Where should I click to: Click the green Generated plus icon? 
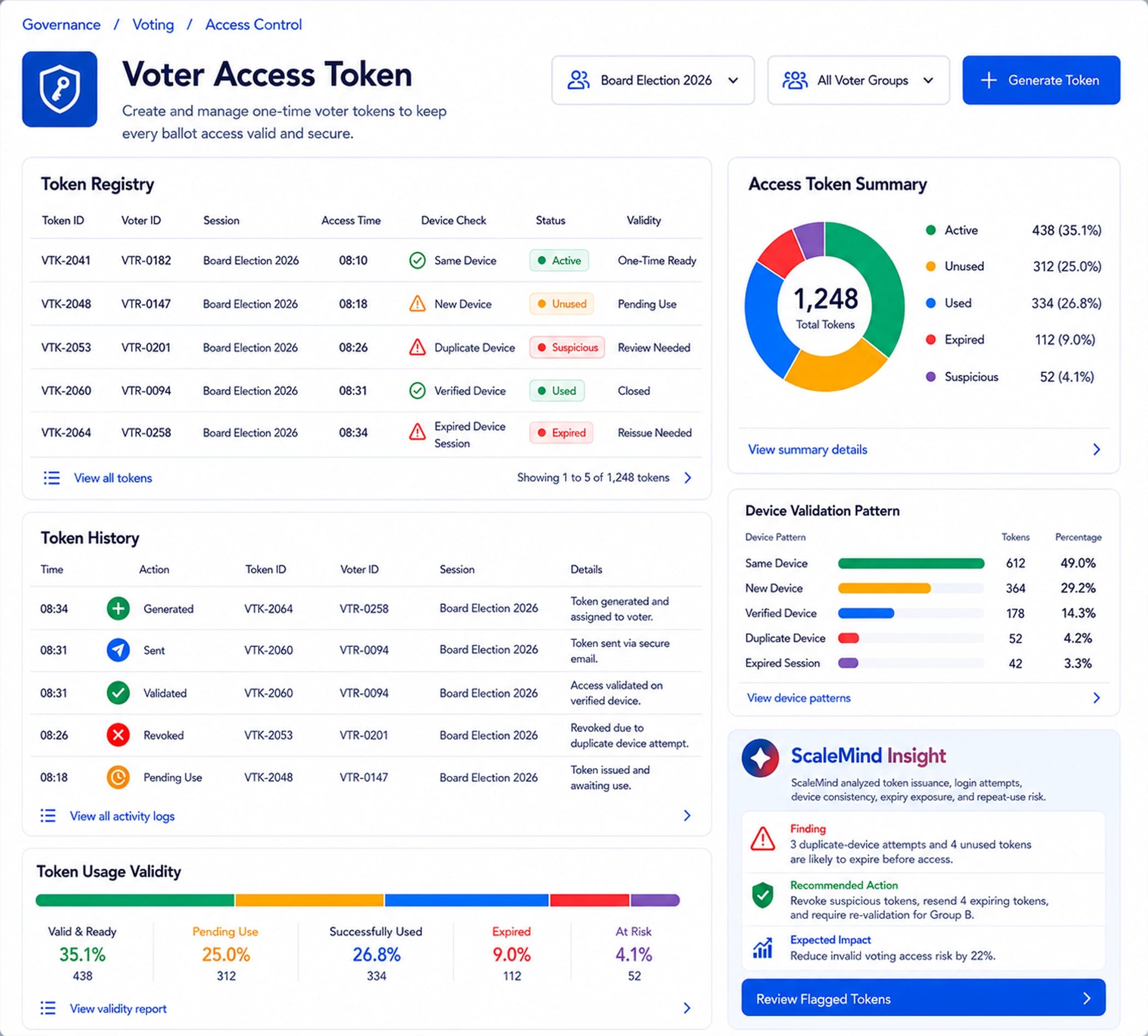(118, 609)
